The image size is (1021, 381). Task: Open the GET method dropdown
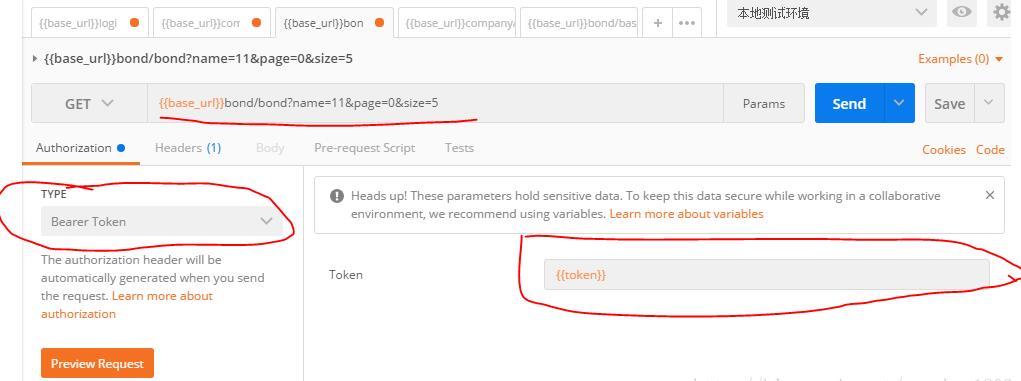[x=89, y=104]
